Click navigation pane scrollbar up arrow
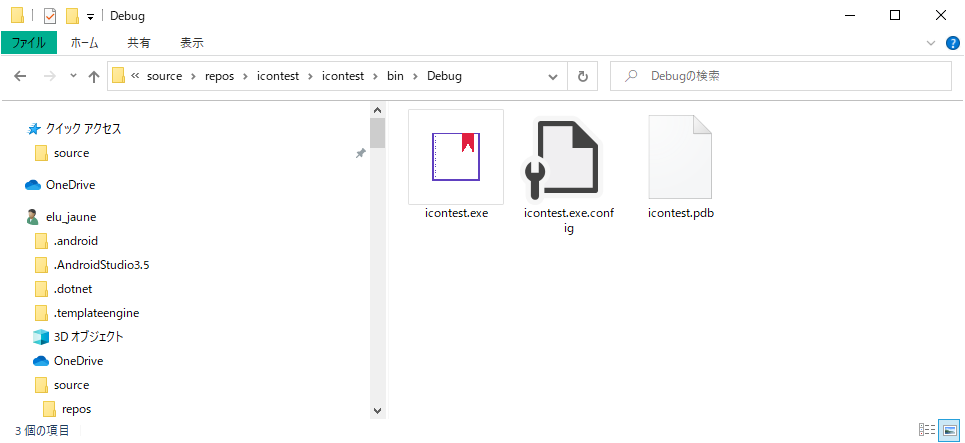 (x=378, y=110)
